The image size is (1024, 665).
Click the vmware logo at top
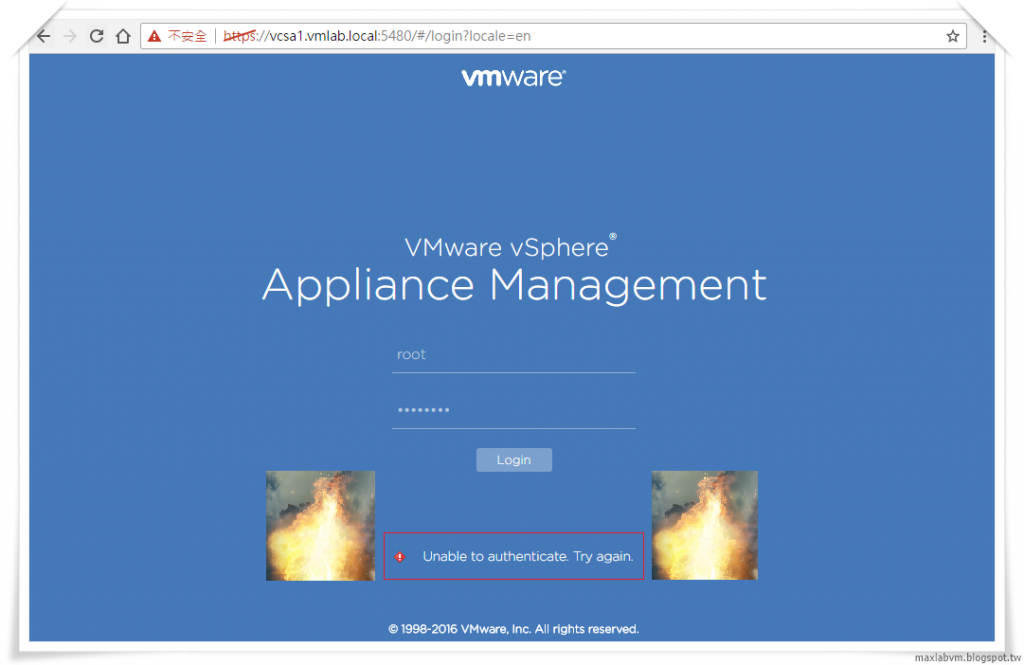tap(513, 78)
